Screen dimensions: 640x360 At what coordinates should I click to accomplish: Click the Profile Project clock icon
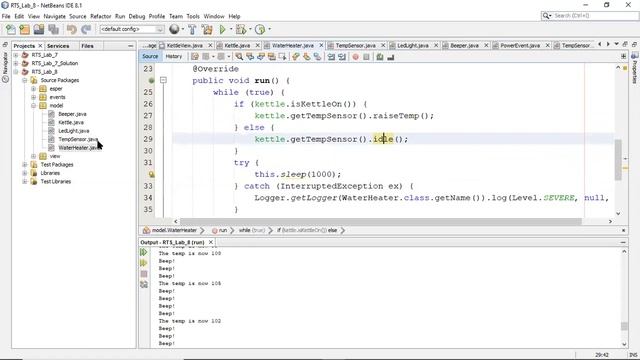pos(260,29)
